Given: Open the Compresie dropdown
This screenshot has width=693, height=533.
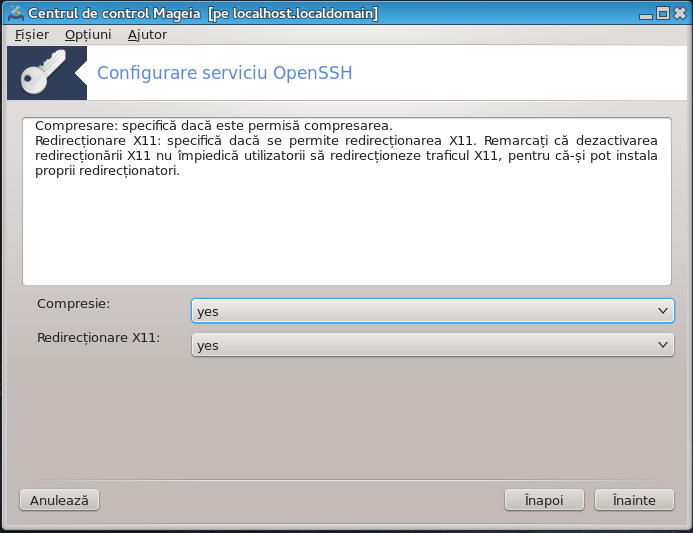Looking at the screenshot, I should 433,311.
